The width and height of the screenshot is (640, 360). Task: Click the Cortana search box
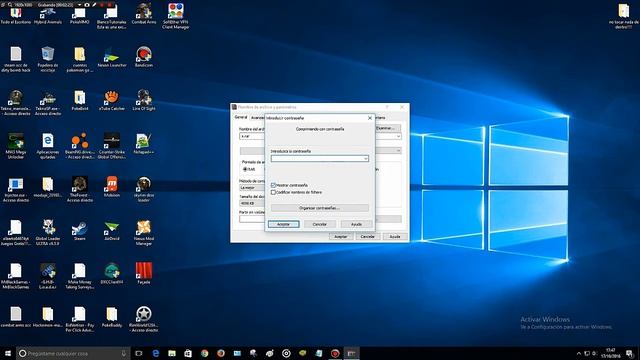(x=73, y=353)
